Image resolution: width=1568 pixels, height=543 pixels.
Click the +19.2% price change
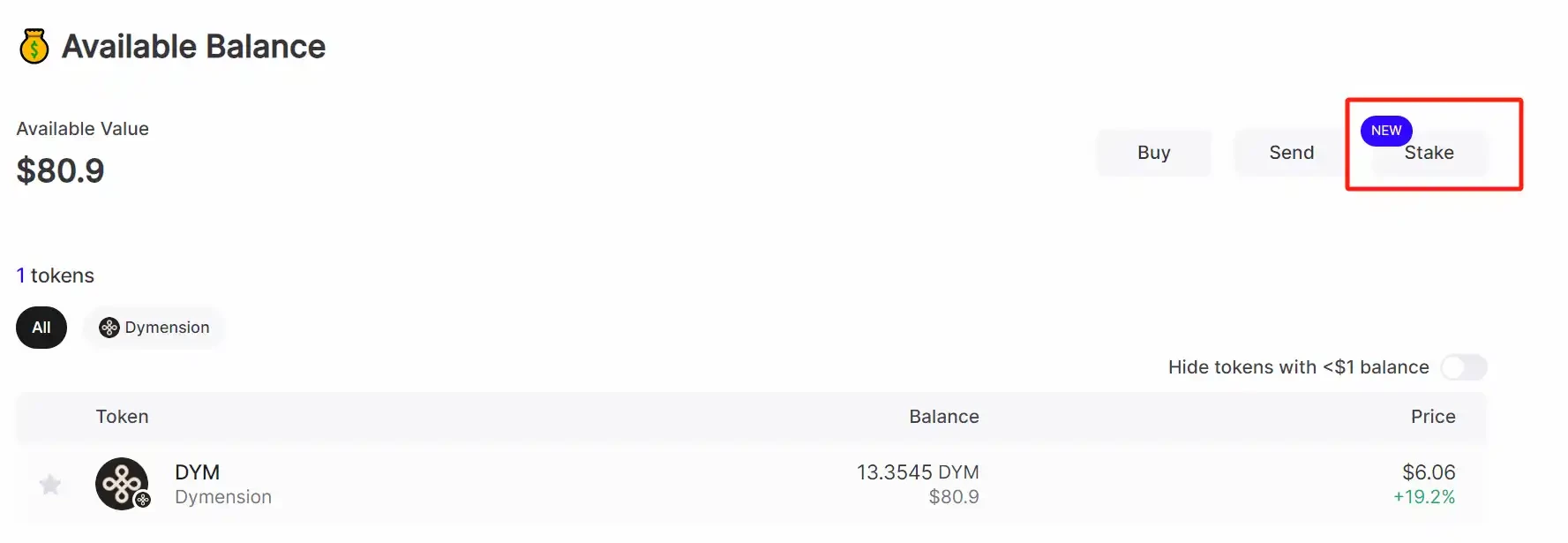click(1423, 497)
